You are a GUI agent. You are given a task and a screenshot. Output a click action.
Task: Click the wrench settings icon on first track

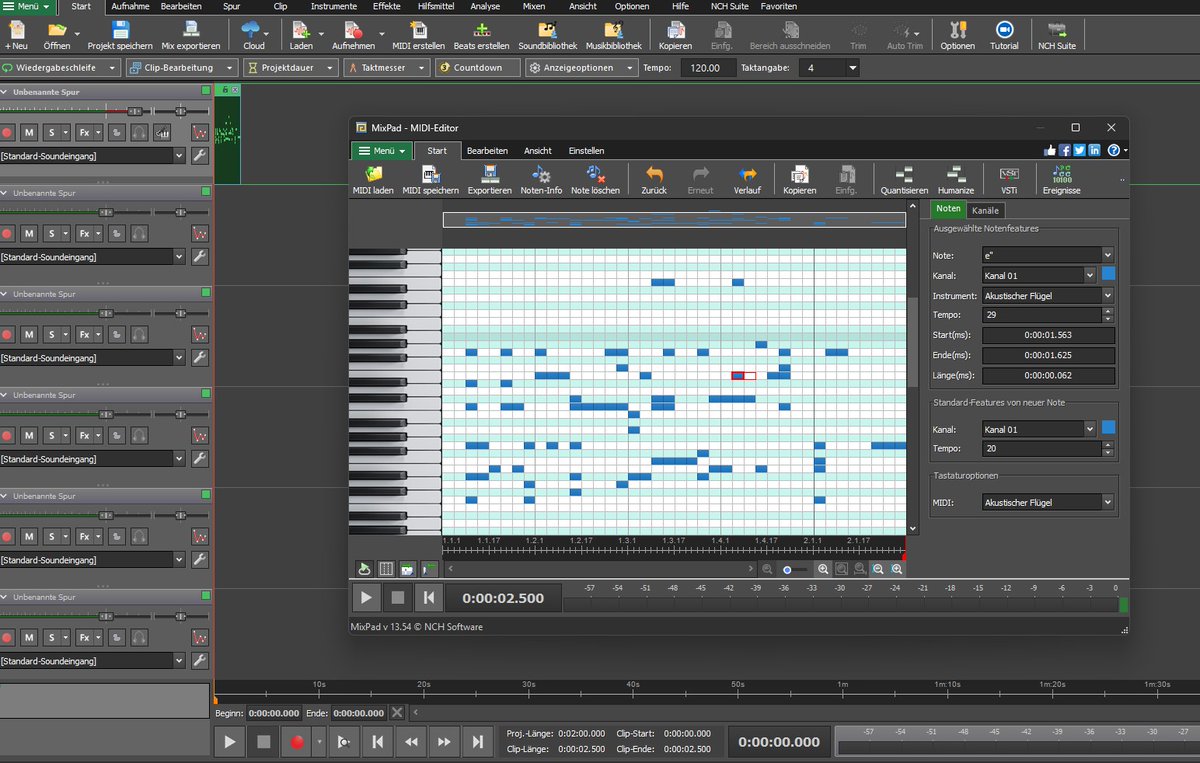pos(199,156)
